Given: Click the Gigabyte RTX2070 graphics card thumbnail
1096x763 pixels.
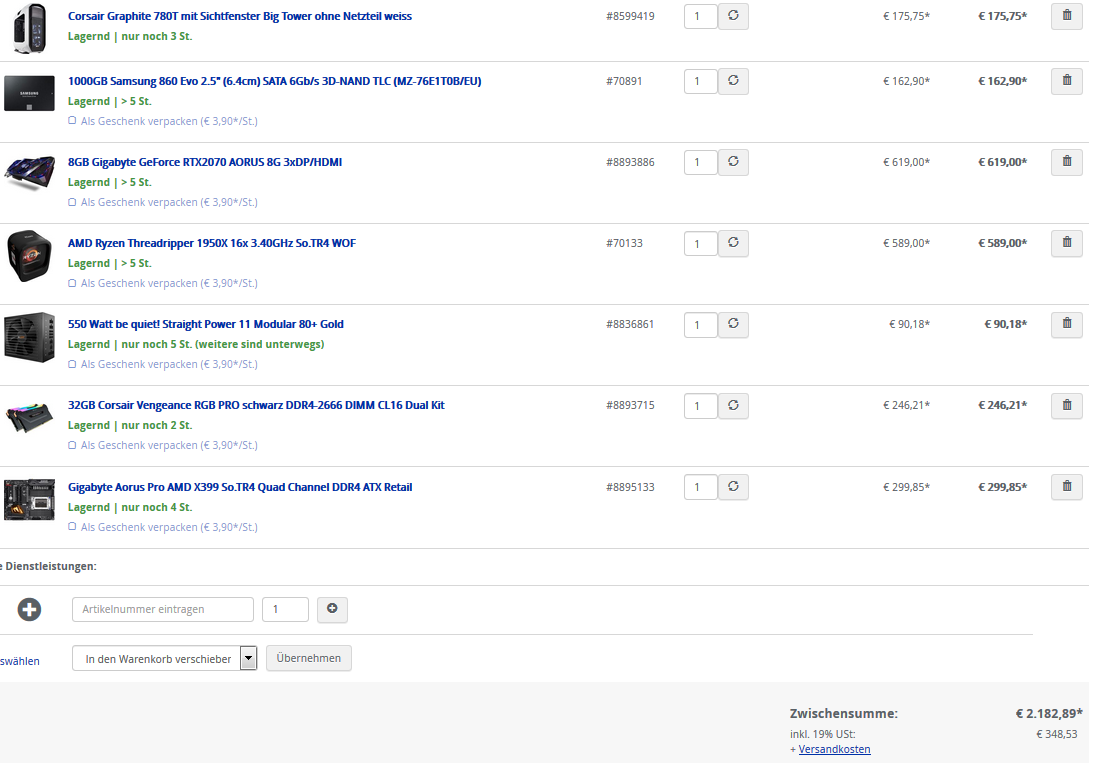Looking at the screenshot, I should click(29, 173).
